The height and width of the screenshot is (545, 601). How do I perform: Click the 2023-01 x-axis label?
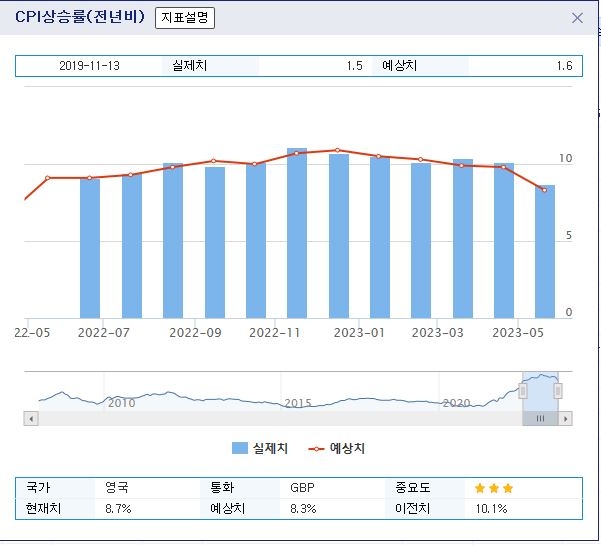pyautogui.click(x=359, y=333)
